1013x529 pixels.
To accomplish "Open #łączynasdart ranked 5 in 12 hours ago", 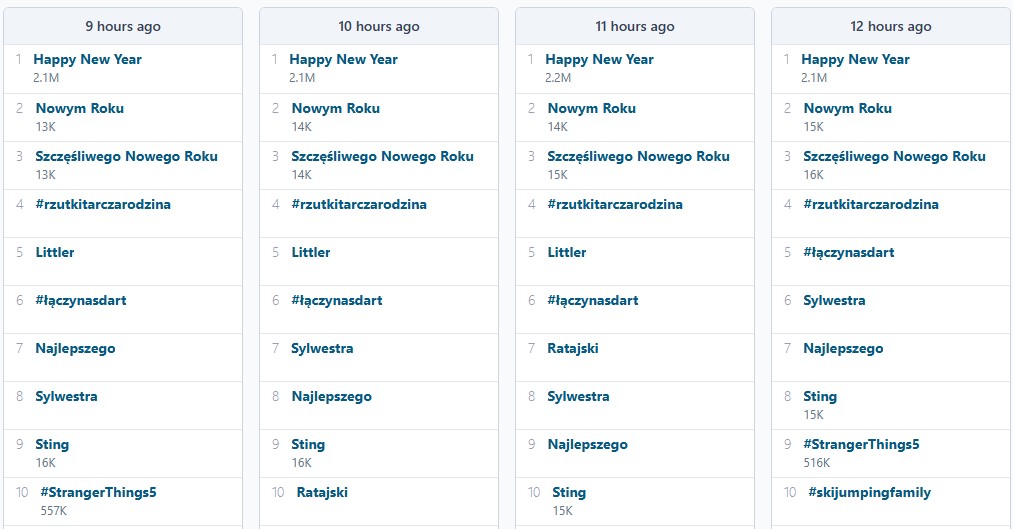I will point(849,253).
